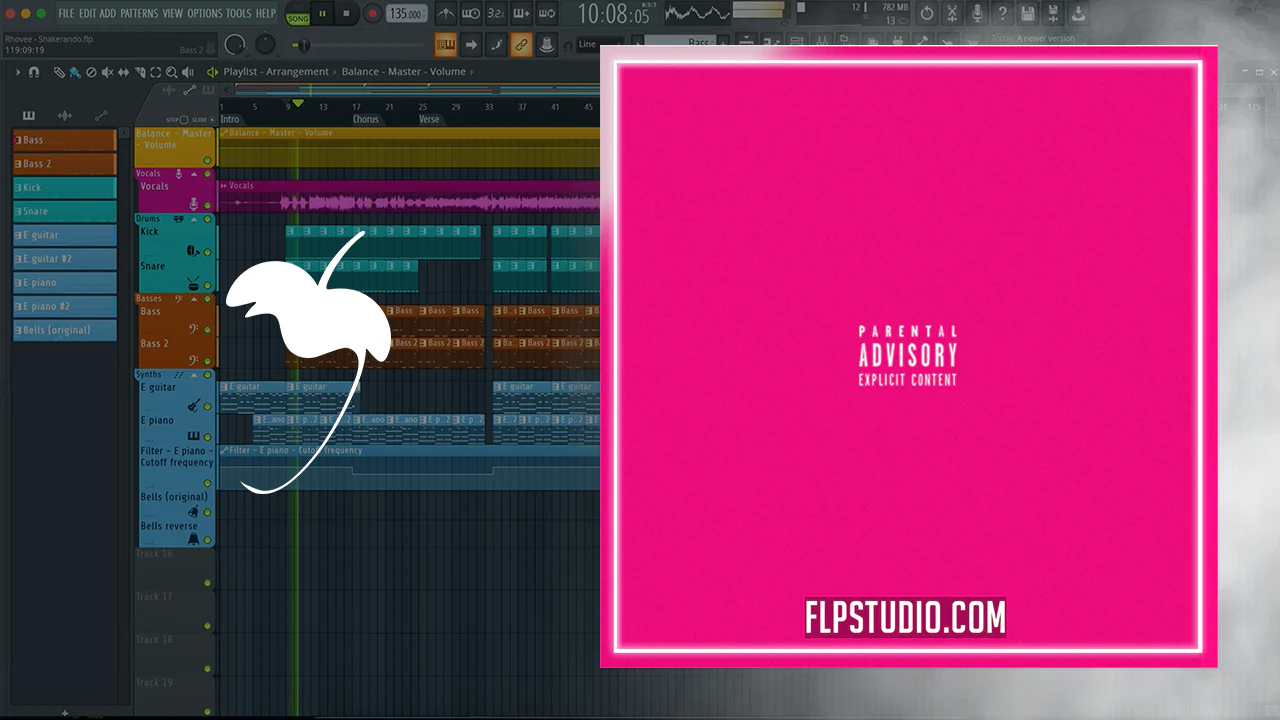Screen dimensions: 1280x720
Task: Click the export/render download icon
Action: (1077, 14)
